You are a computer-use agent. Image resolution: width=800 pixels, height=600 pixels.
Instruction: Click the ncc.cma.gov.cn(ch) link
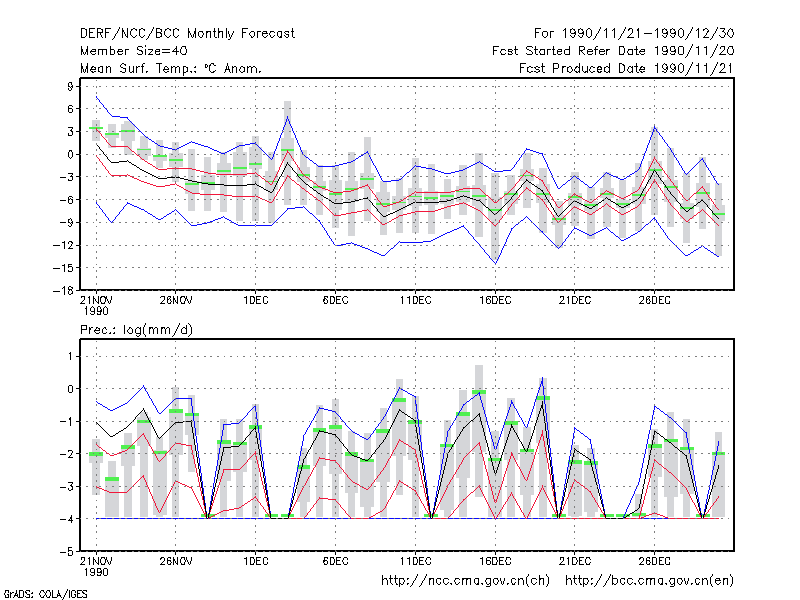(465, 581)
